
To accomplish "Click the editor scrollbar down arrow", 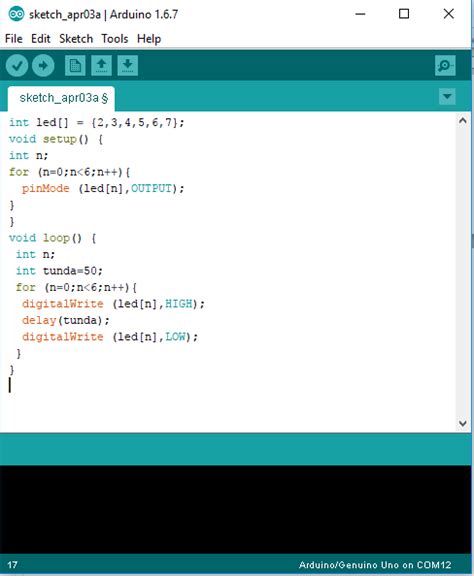I will coord(463,423).
